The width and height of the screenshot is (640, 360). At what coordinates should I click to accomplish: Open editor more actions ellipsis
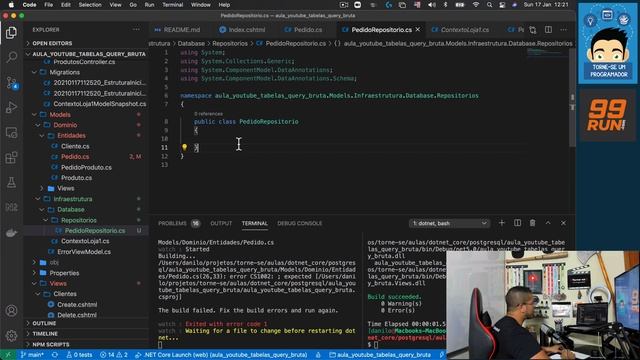(563, 30)
